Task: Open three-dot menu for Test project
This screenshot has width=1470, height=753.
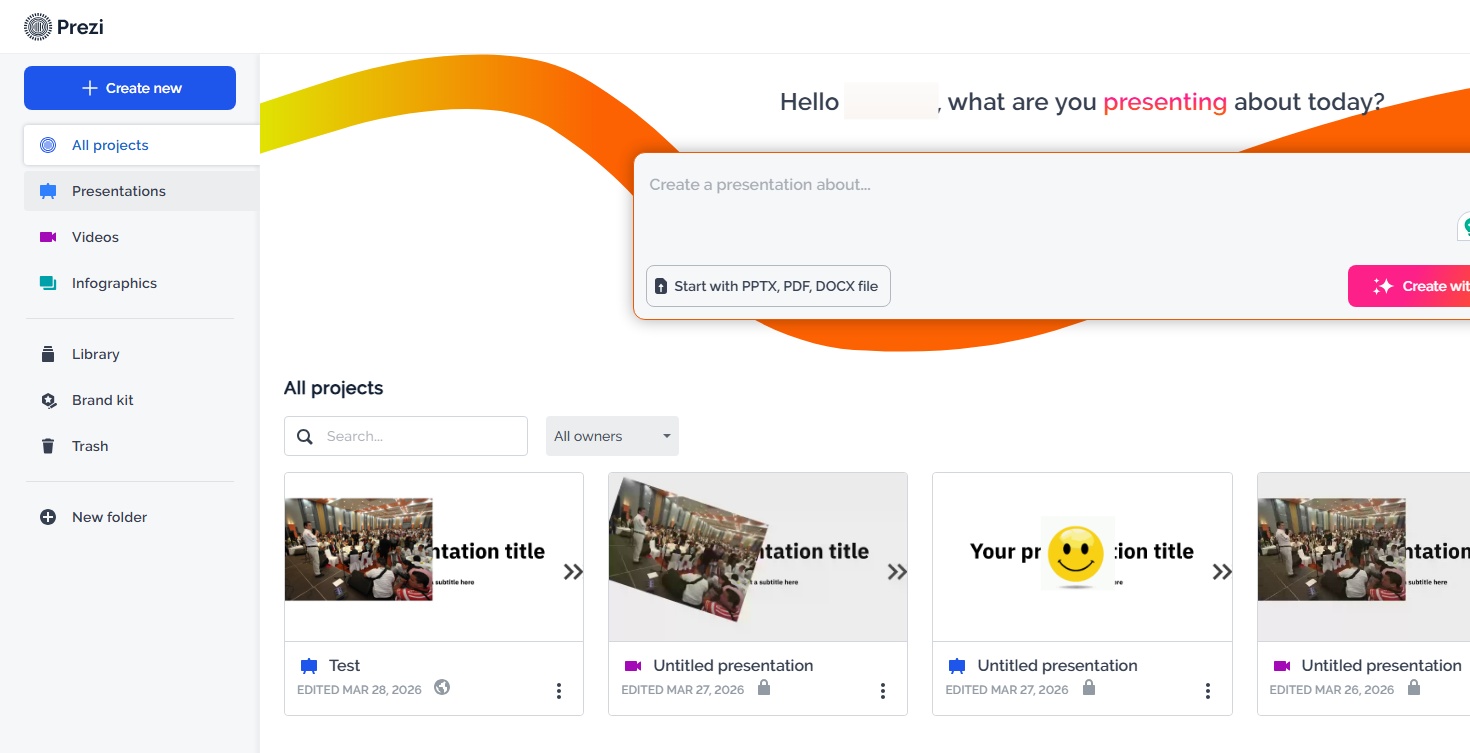Action: tap(559, 691)
